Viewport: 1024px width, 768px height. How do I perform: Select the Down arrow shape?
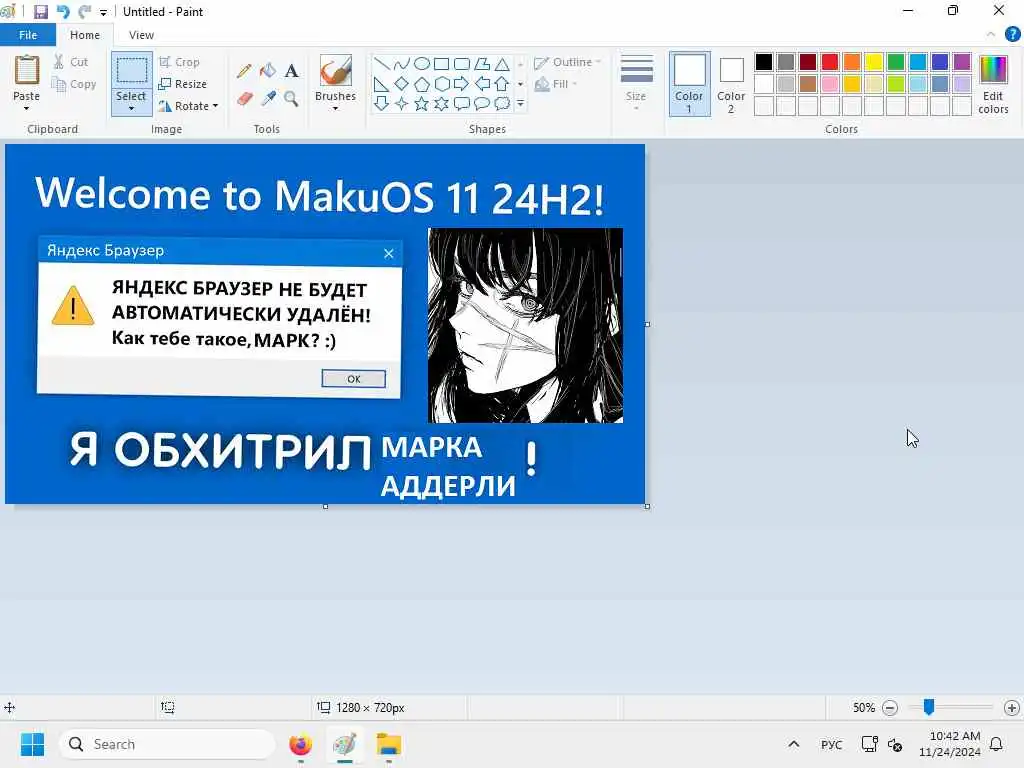pyautogui.click(x=382, y=104)
